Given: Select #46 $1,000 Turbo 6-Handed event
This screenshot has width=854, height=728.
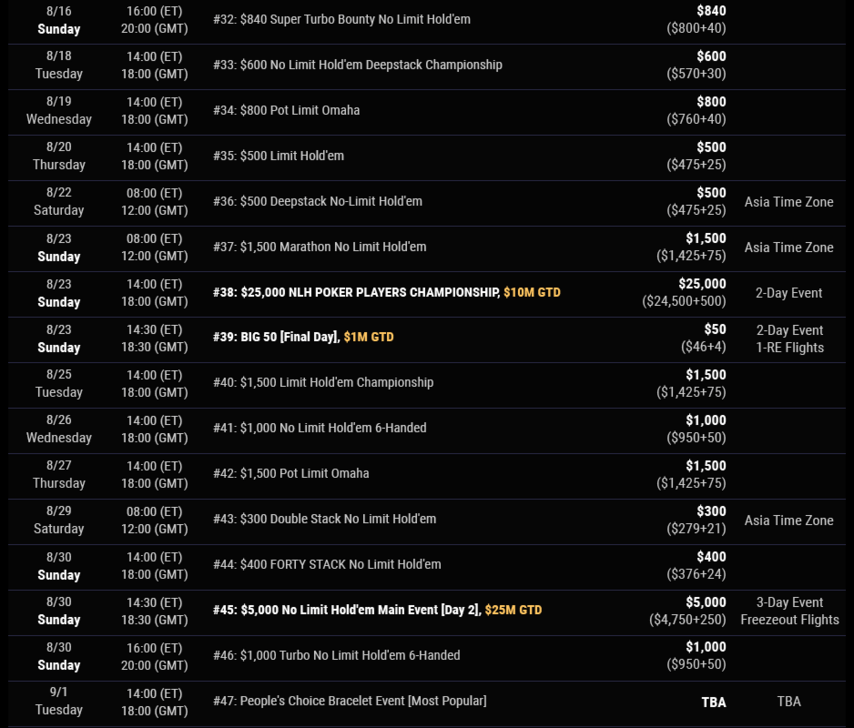Looking at the screenshot, I should point(336,655).
